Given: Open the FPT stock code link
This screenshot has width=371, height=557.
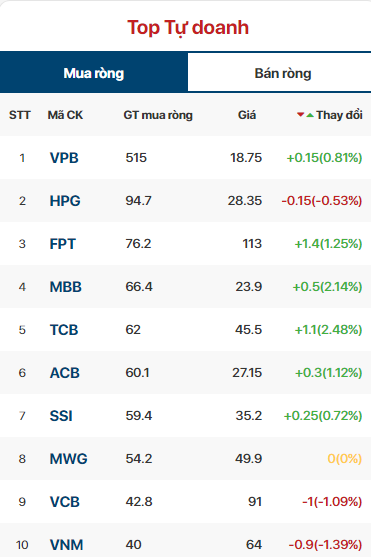Looking at the screenshot, I should coord(63,244).
